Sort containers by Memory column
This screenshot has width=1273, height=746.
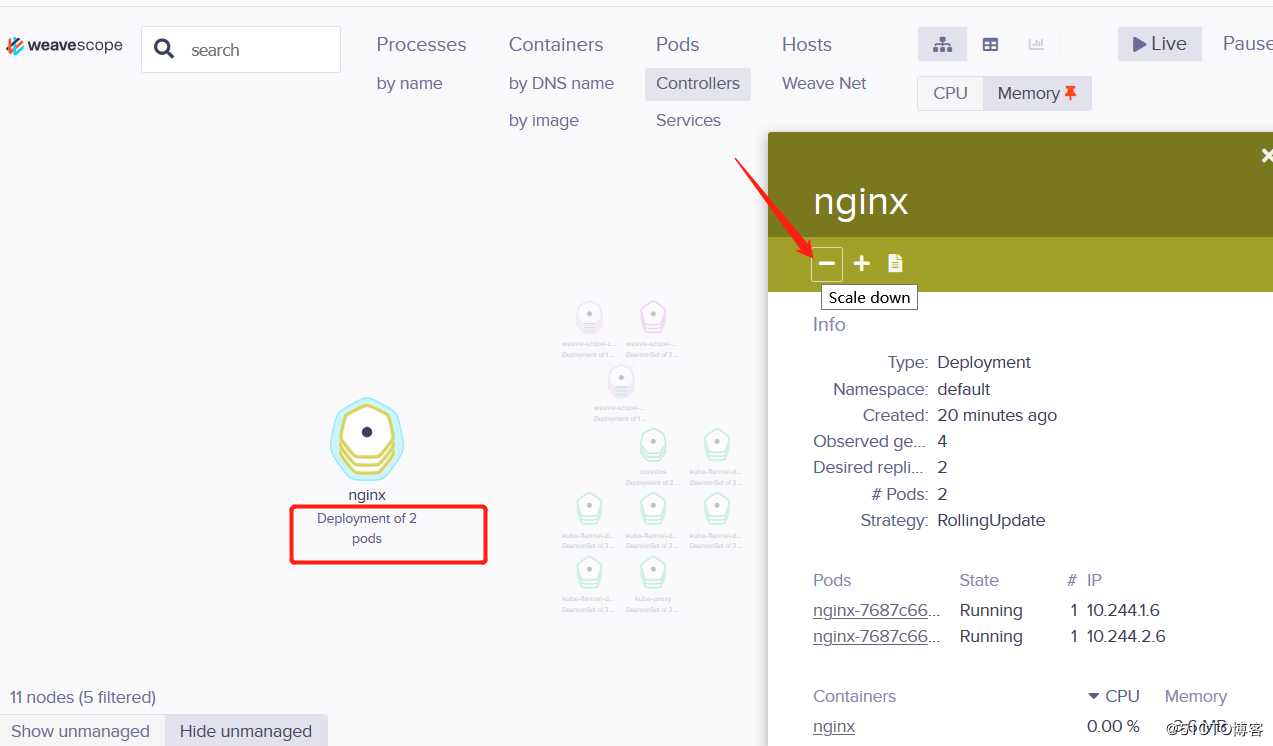click(1195, 696)
